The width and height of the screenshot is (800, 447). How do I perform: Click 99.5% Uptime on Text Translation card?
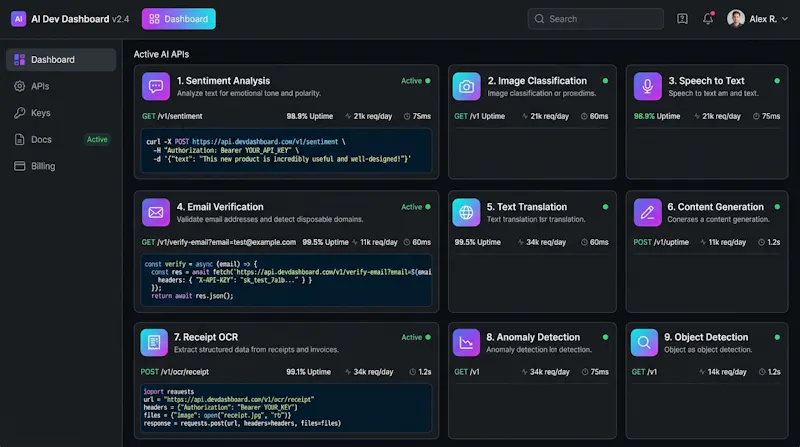[x=478, y=242]
